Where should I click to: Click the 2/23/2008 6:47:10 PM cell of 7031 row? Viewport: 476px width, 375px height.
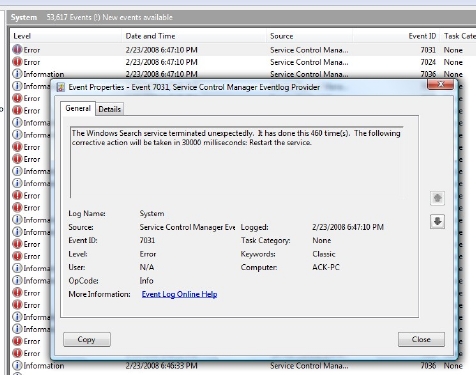161,50
